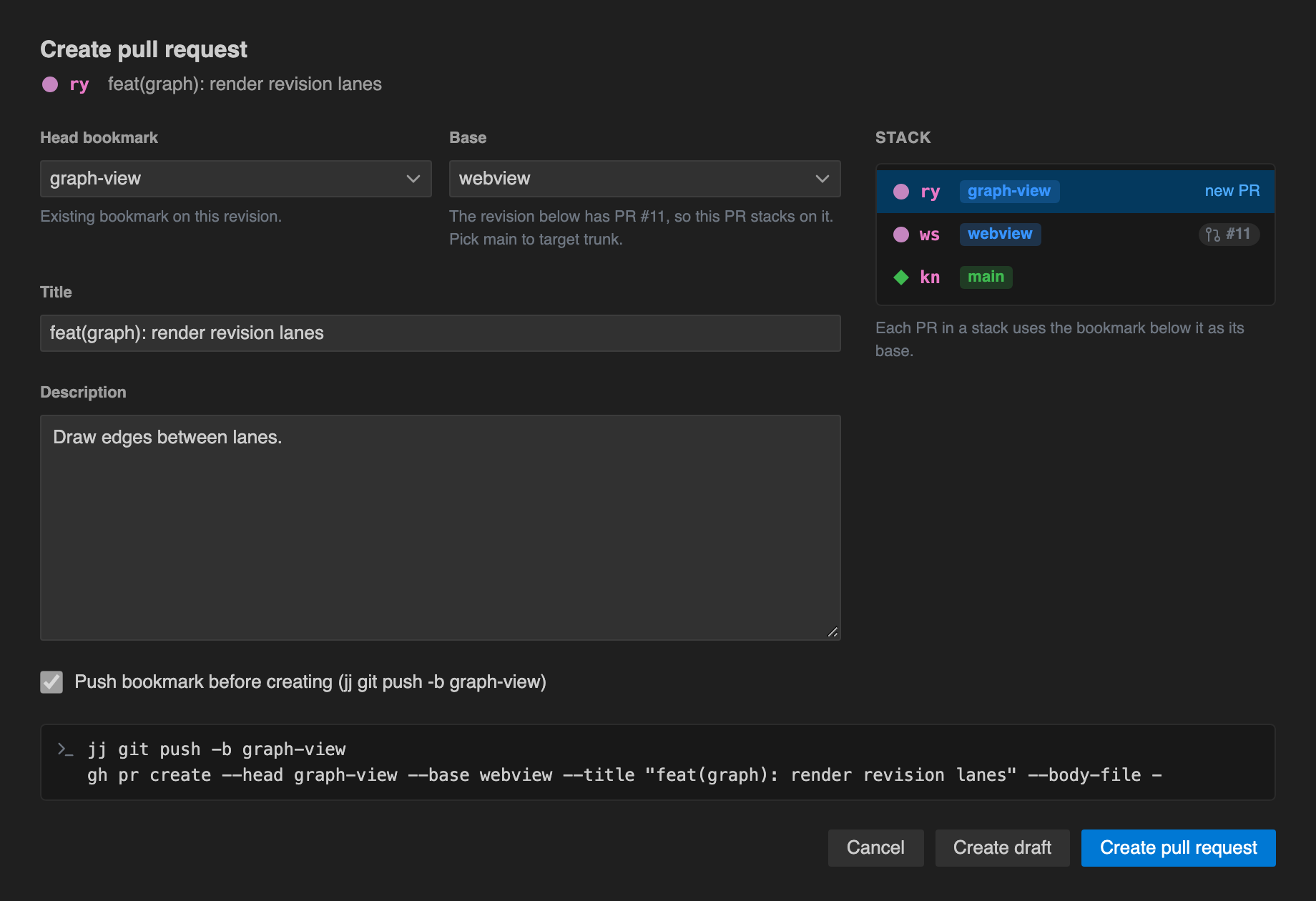Click the terminal prompt icon in command preview
1316x901 pixels.
click(x=65, y=749)
